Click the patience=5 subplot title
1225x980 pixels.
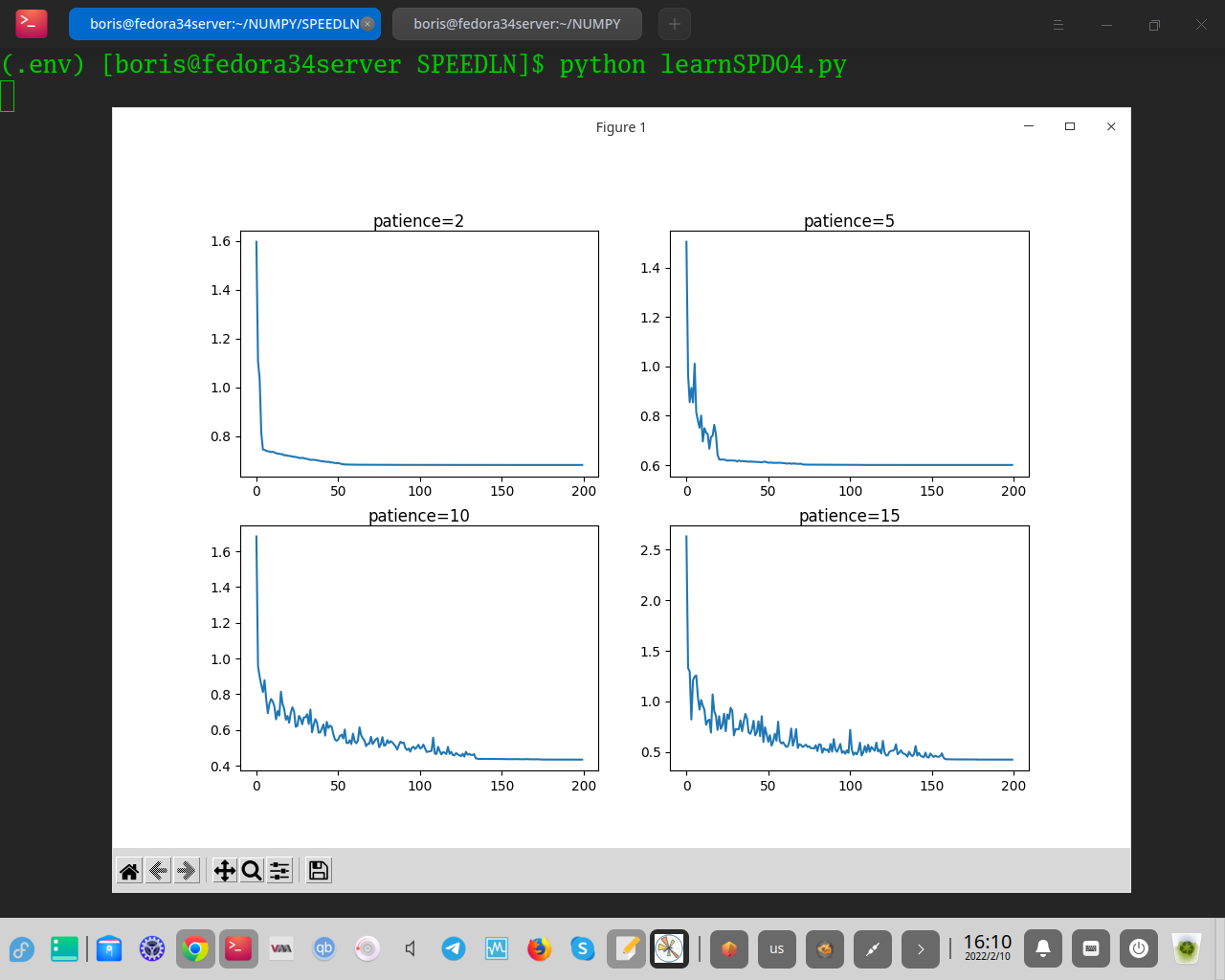[849, 221]
